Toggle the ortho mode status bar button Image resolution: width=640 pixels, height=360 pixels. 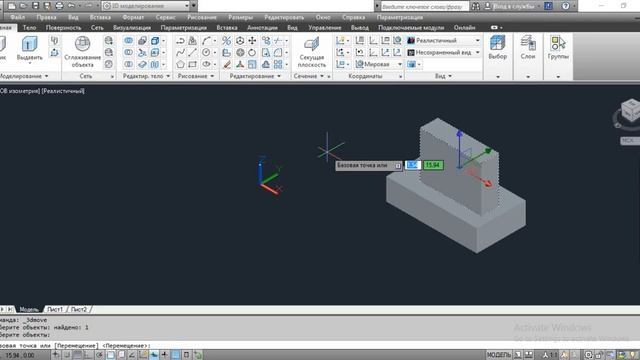click(88, 355)
